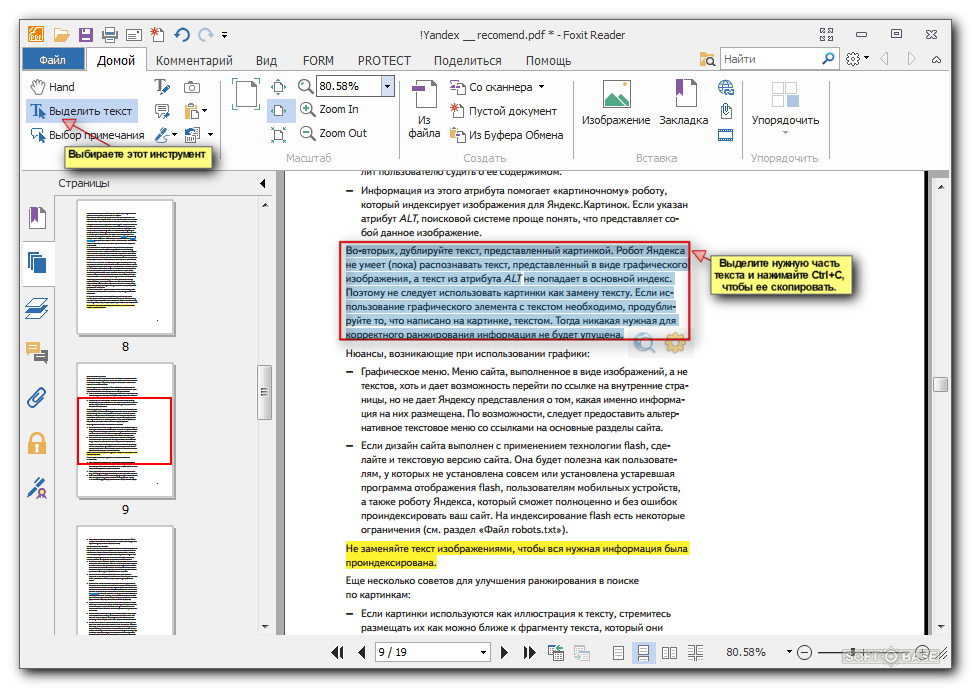Click Пустой документ button
This screenshot has height=688, width=971.
coord(503,111)
